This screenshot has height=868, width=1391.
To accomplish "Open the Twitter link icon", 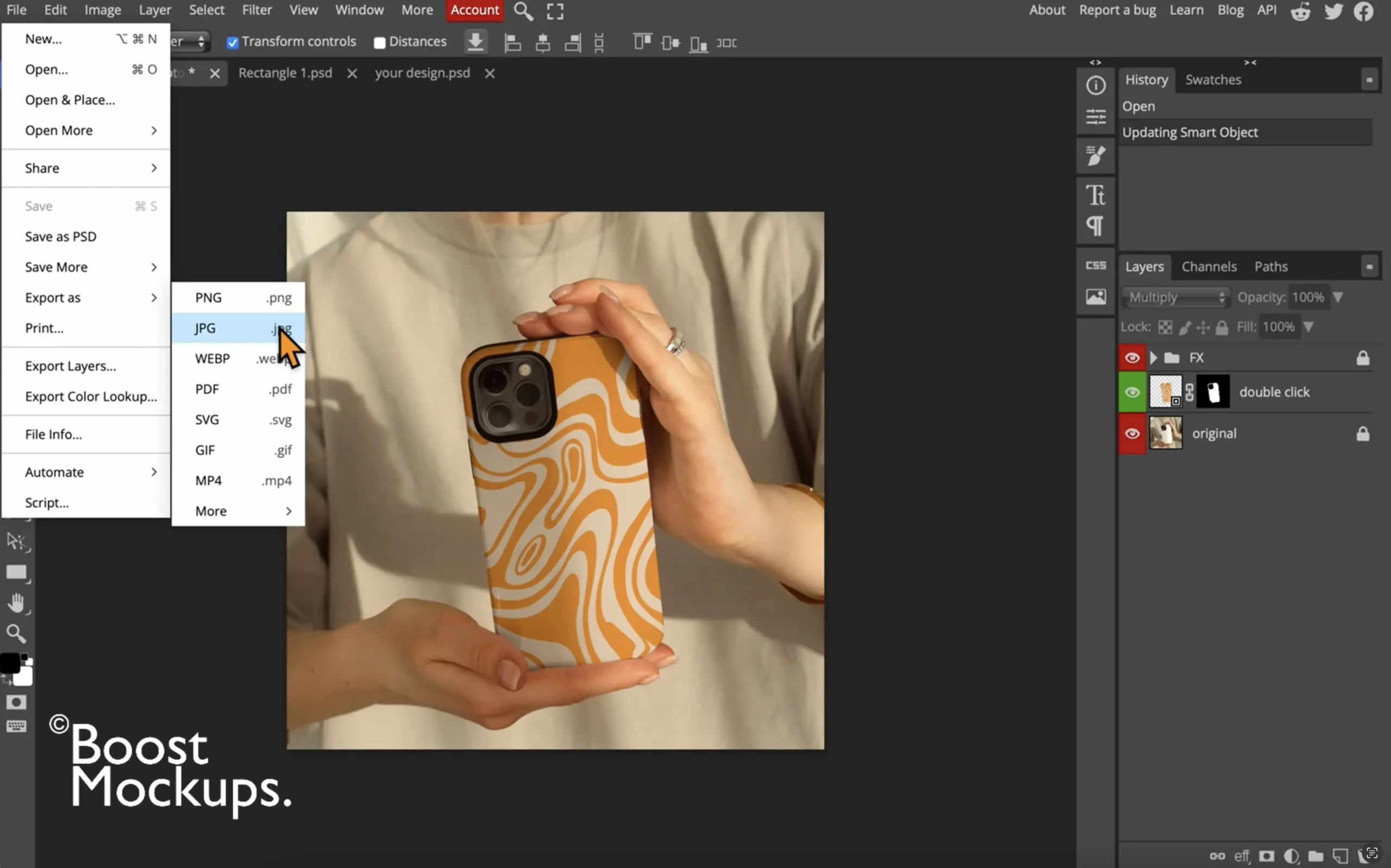I will click(1333, 11).
